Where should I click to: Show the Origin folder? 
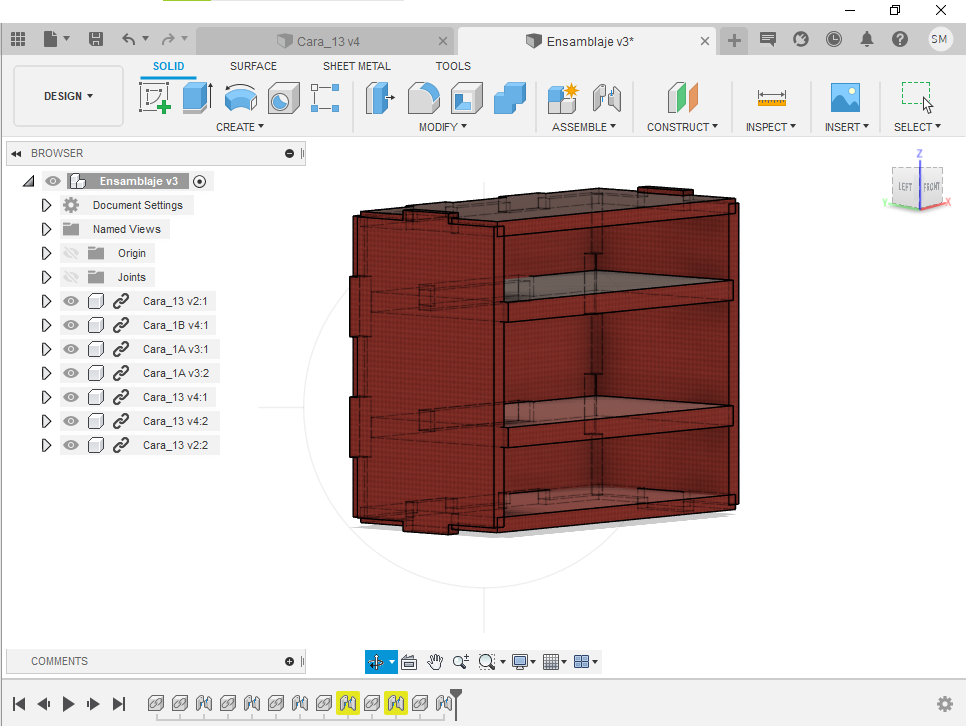pyautogui.click(x=71, y=253)
